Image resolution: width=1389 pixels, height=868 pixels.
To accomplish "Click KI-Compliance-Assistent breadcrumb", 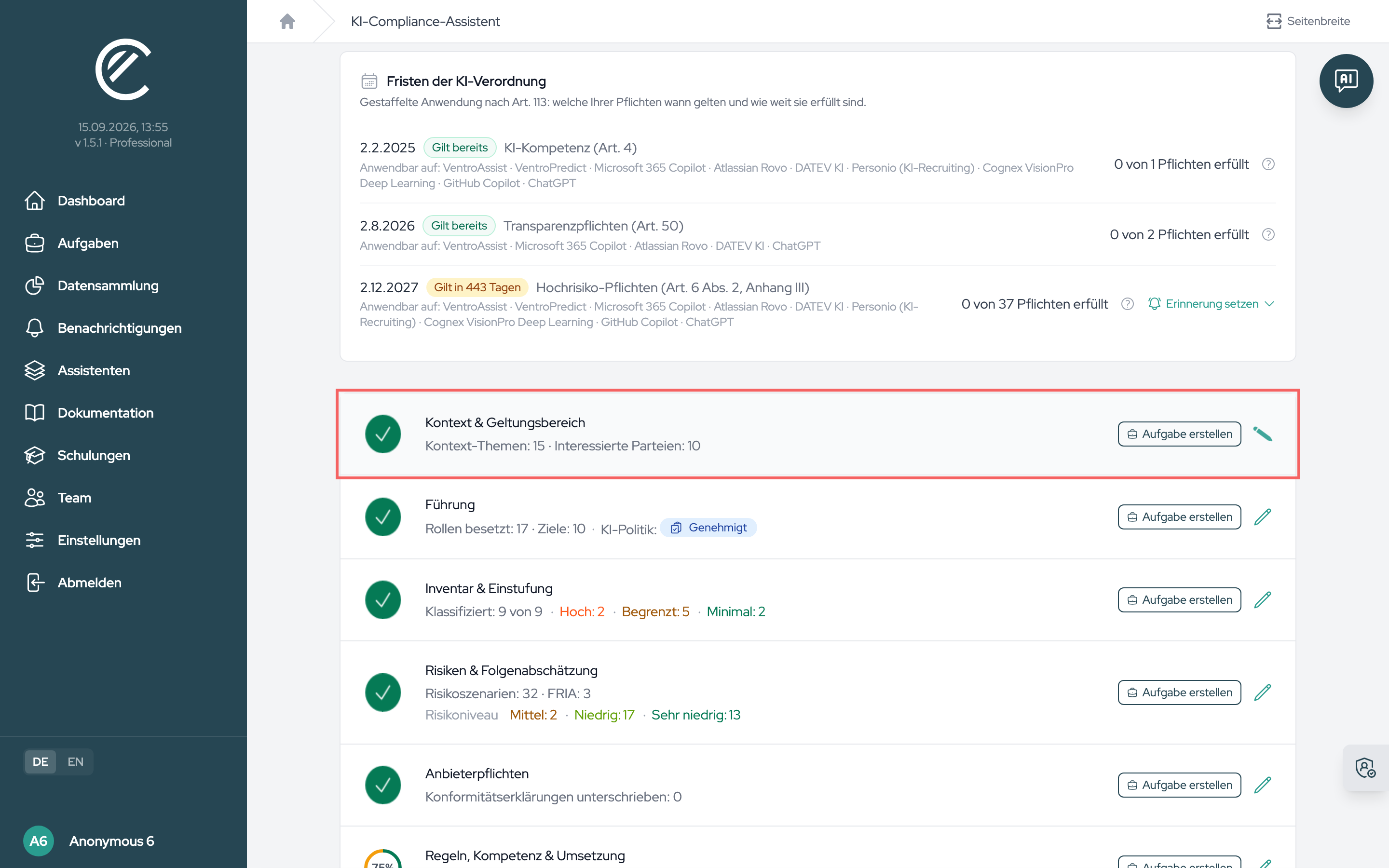I will click(x=425, y=21).
